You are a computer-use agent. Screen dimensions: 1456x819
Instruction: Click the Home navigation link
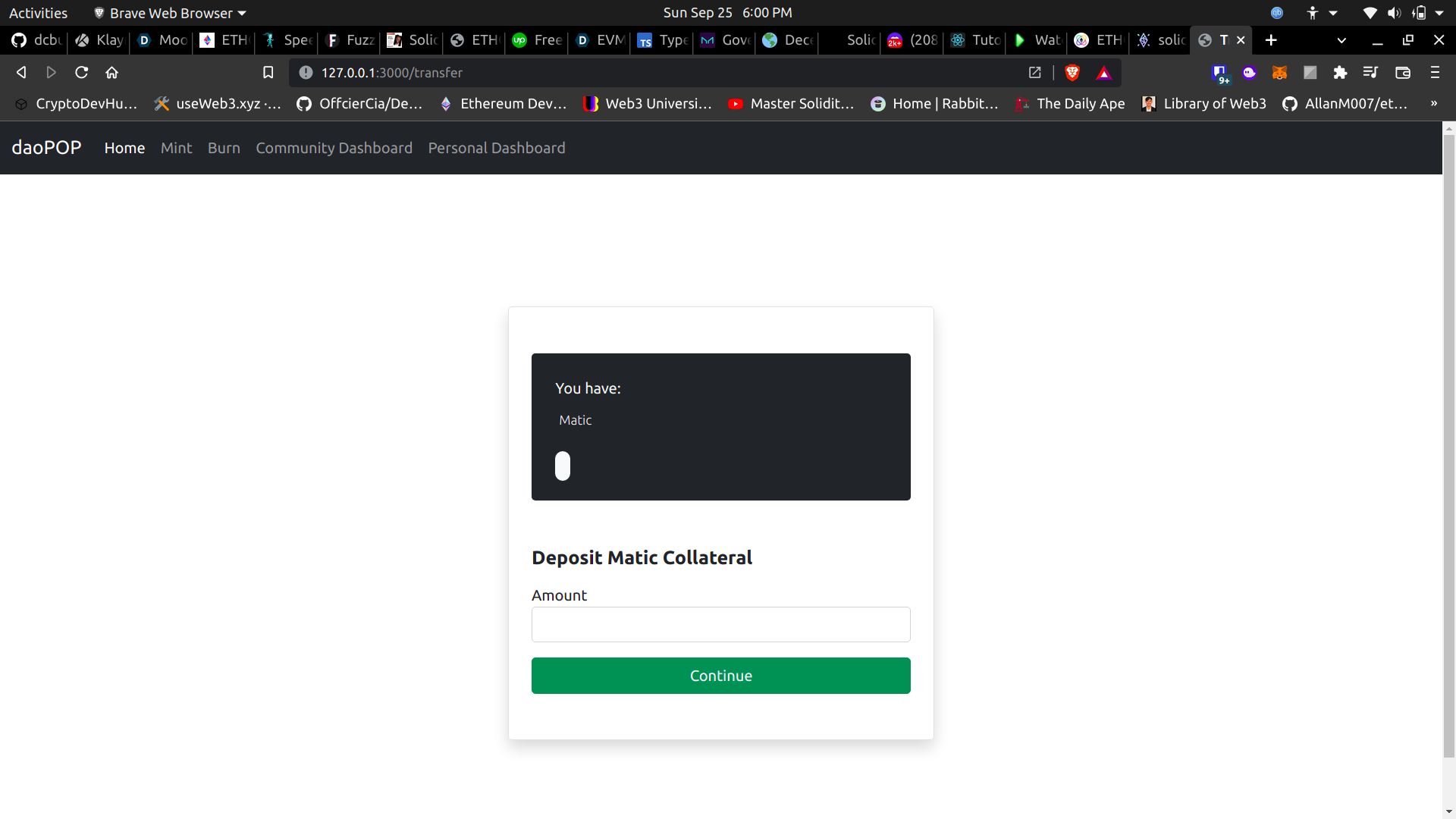[125, 147]
